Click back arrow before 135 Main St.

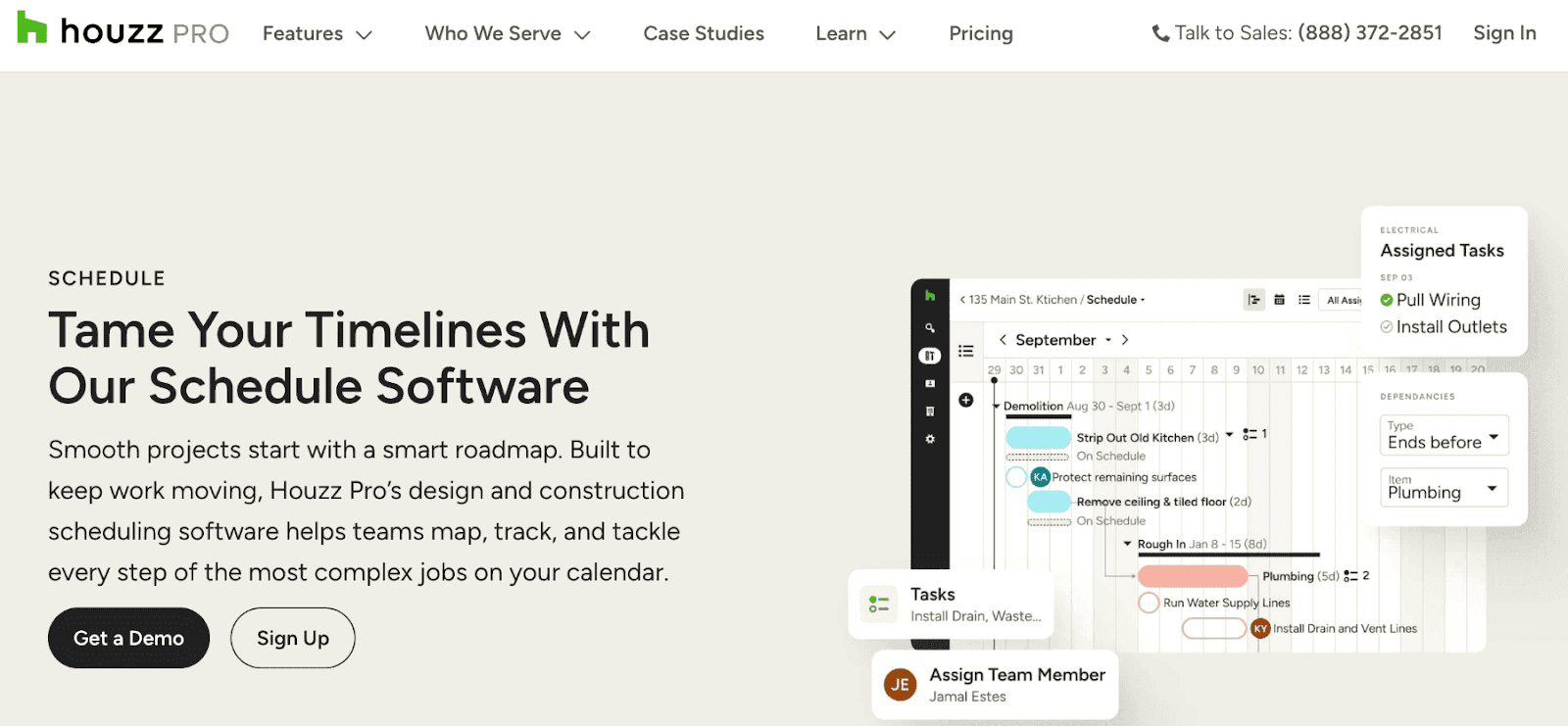click(962, 300)
